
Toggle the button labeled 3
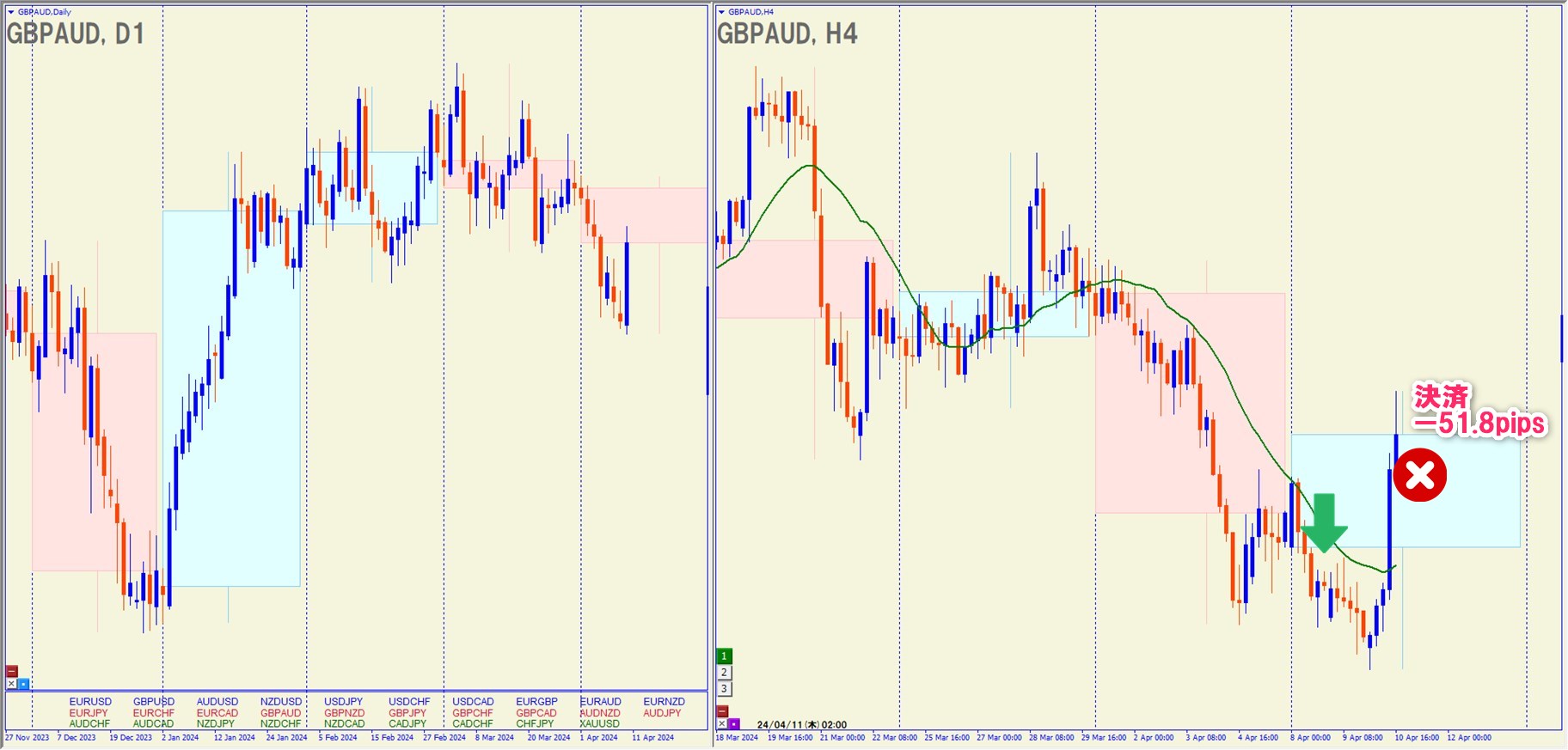tap(724, 689)
